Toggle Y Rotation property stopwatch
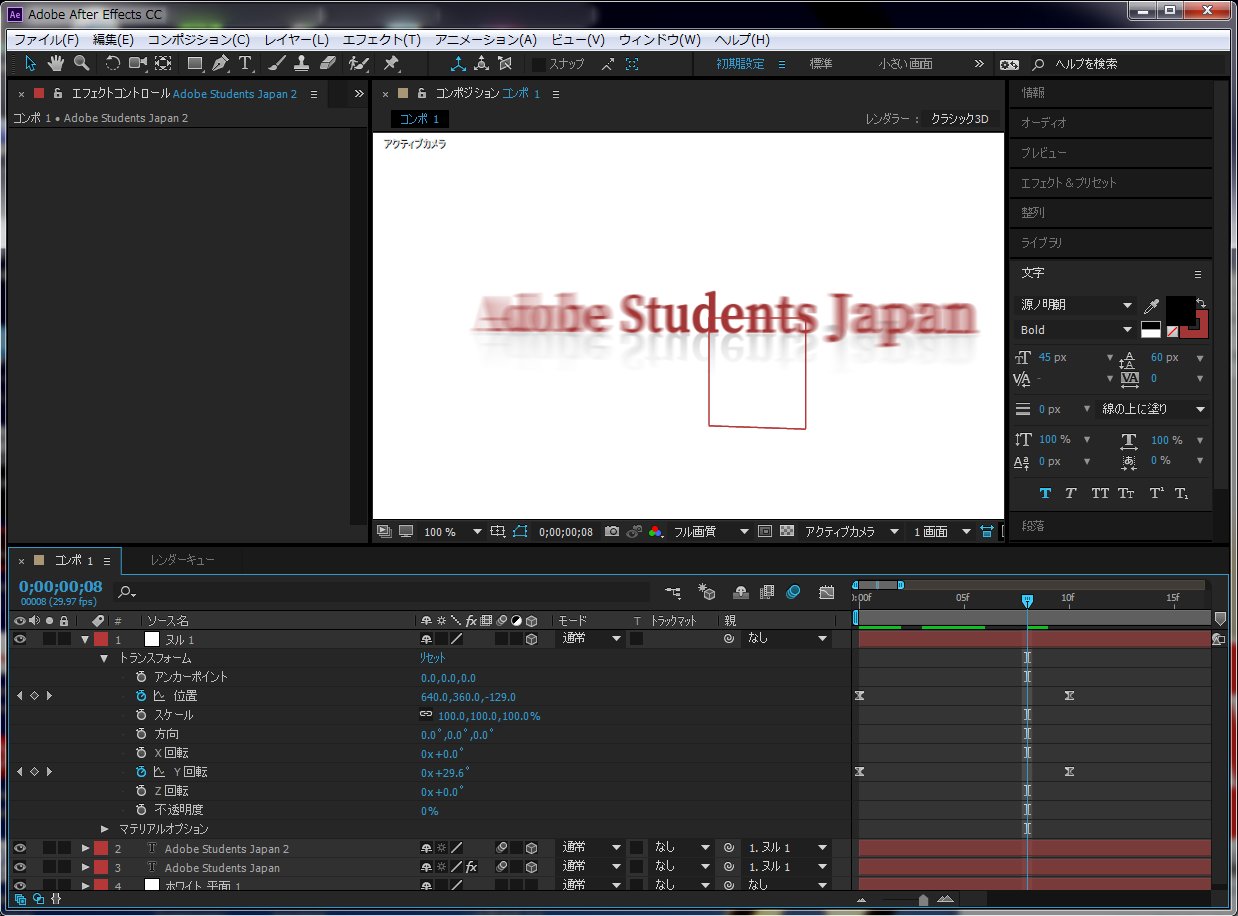Viewport: 1238px width, 916px height. 141,772
